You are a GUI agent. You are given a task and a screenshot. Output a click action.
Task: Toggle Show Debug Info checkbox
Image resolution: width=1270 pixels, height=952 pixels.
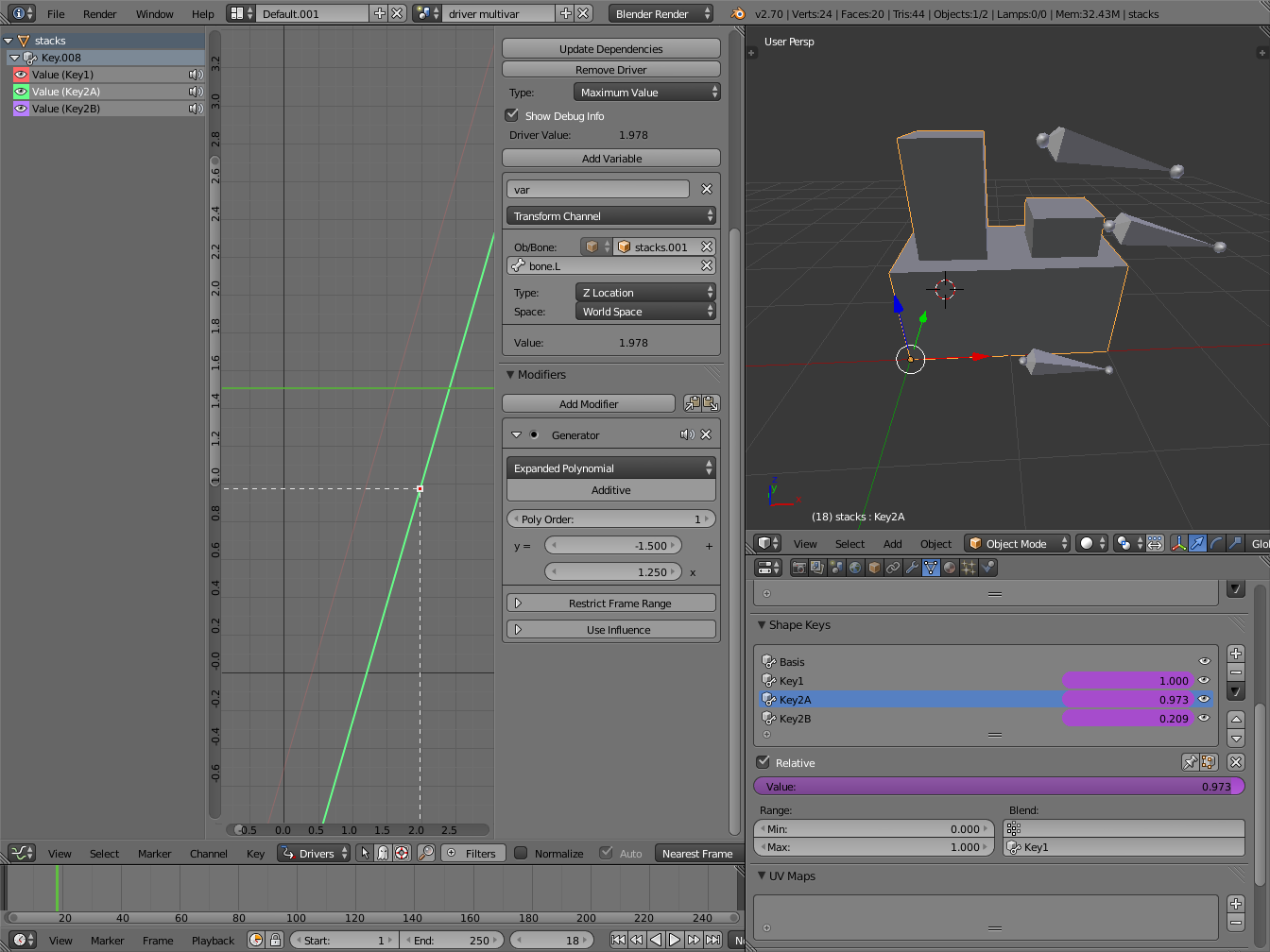tap(512, 115)
